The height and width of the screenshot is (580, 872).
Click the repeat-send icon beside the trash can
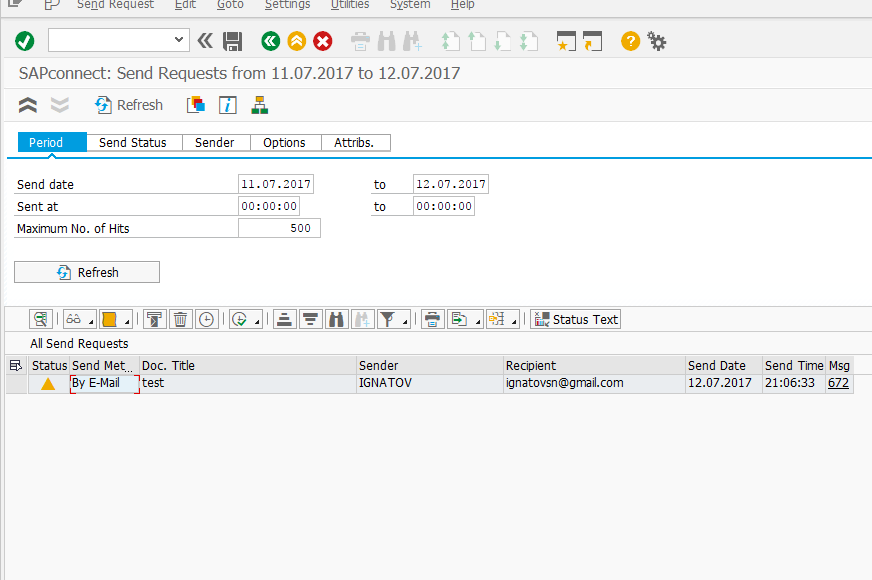[x=155, y=319]
